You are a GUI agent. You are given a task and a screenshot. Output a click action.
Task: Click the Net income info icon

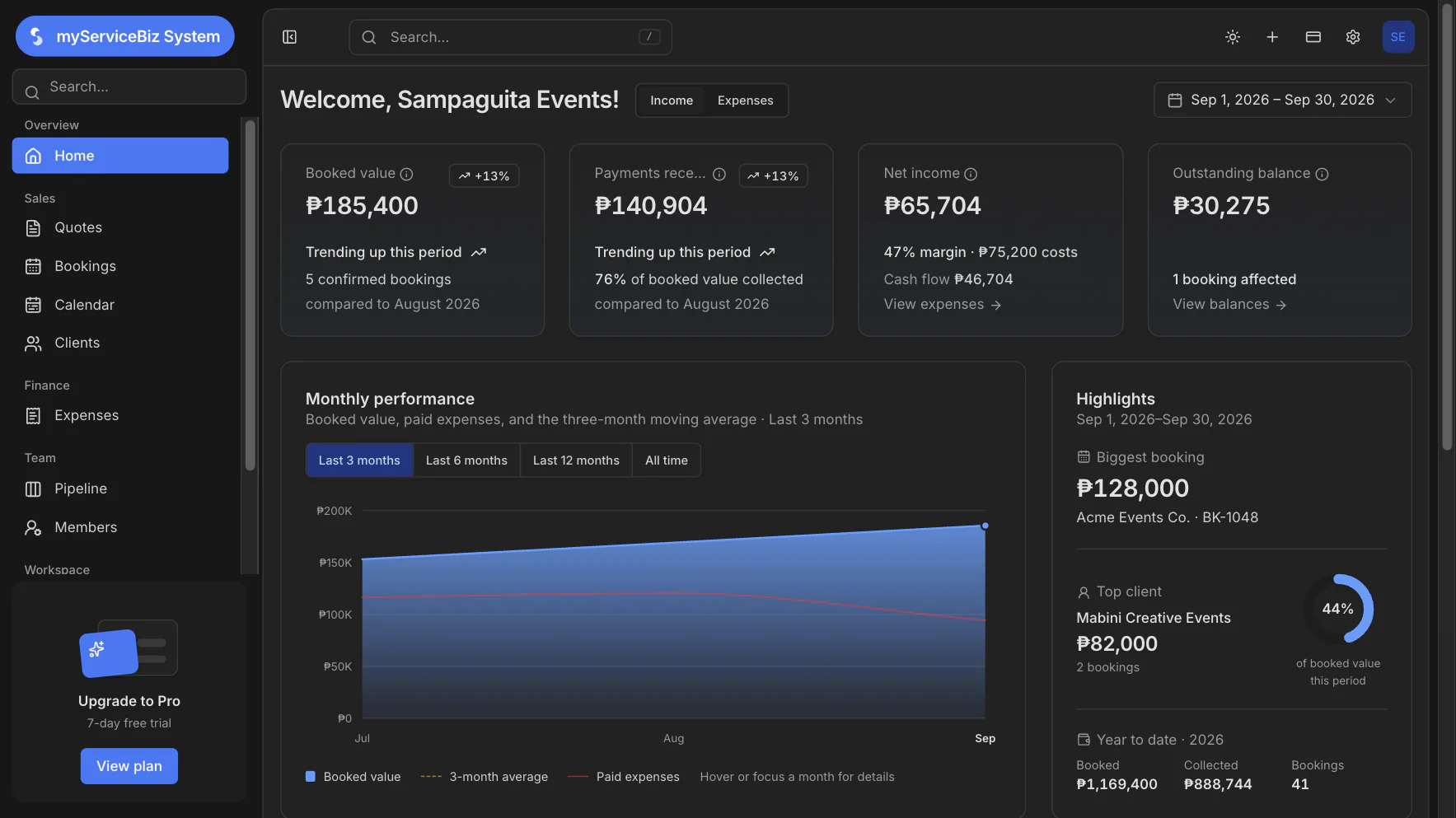pos(971,174)
